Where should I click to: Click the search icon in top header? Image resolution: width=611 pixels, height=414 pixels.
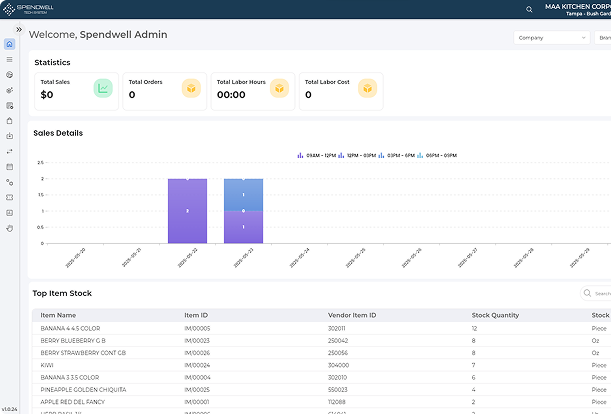tap(529, 9)
